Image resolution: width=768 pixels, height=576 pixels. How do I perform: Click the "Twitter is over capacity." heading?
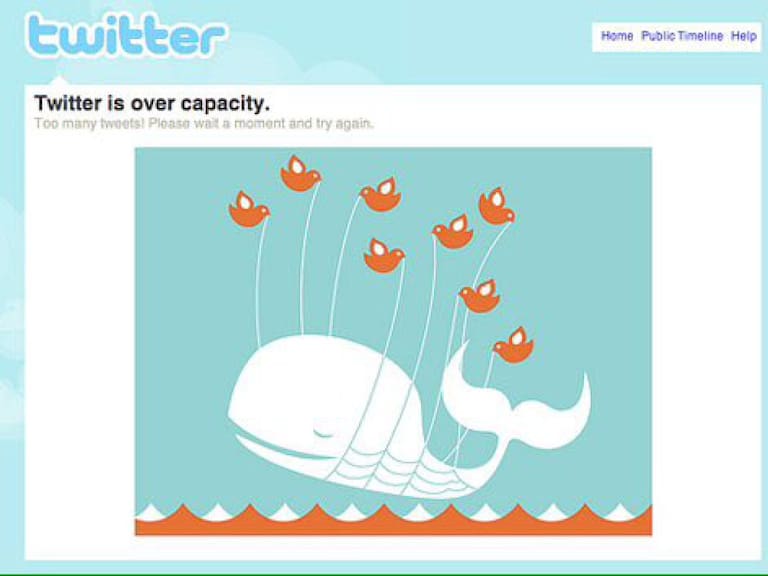pyautogui.click(x=152, y=103)
